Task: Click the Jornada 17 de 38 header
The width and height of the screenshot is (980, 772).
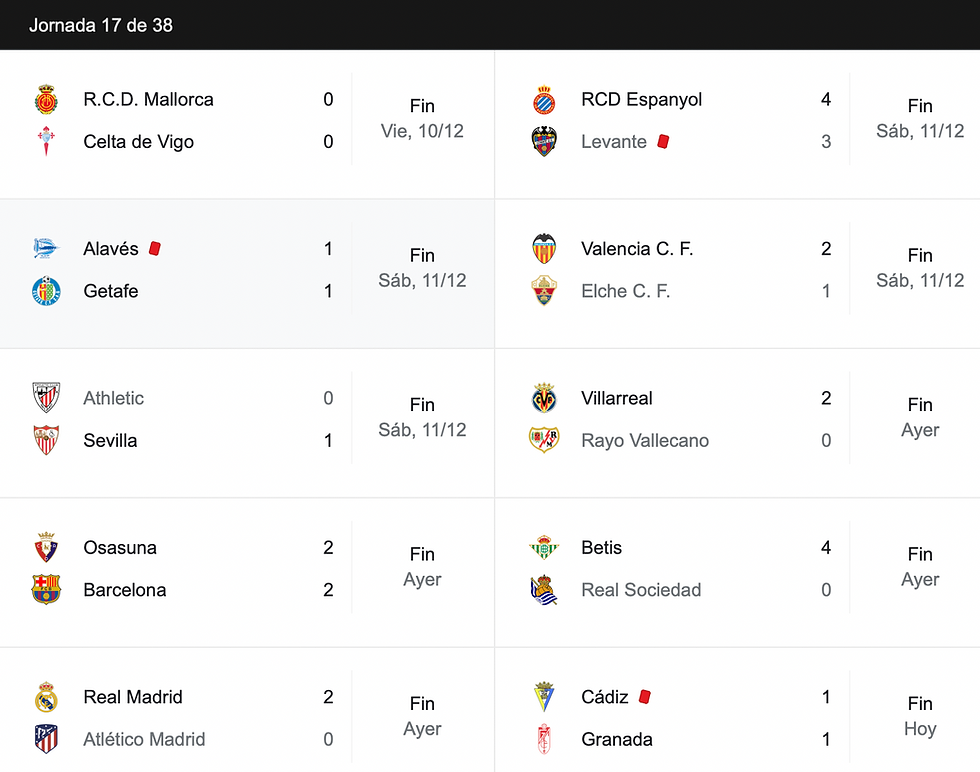Action: (101, 25)
